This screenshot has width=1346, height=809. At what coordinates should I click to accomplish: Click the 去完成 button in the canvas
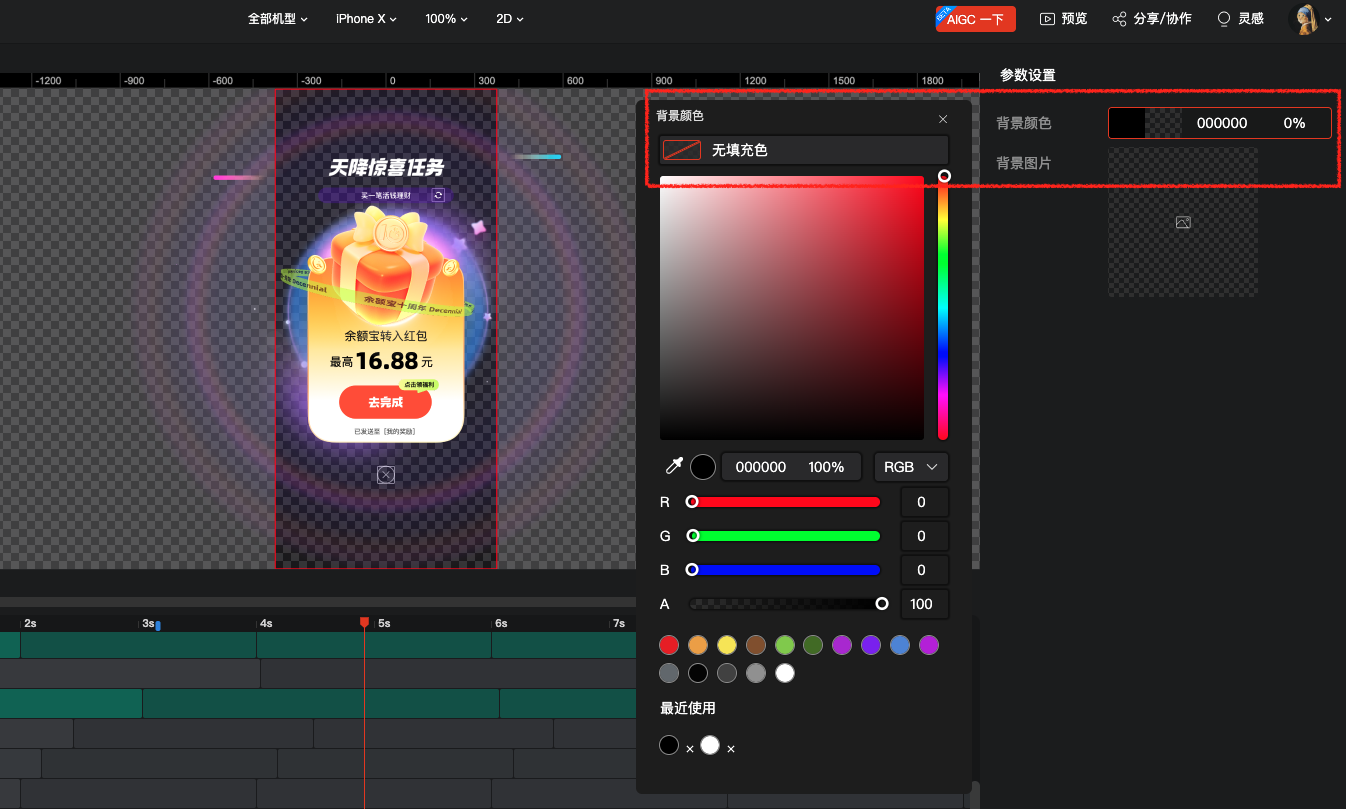click(x=385, y=402)
